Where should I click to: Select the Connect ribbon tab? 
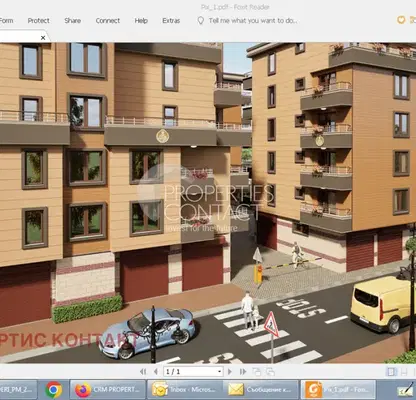[x=108, y=21]
